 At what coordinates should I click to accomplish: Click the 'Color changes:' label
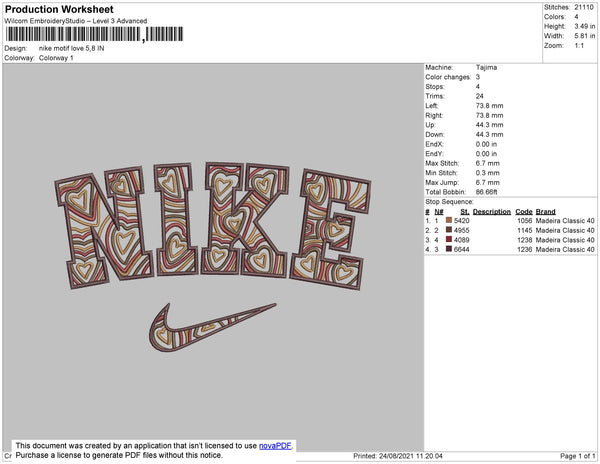point(448,77)
